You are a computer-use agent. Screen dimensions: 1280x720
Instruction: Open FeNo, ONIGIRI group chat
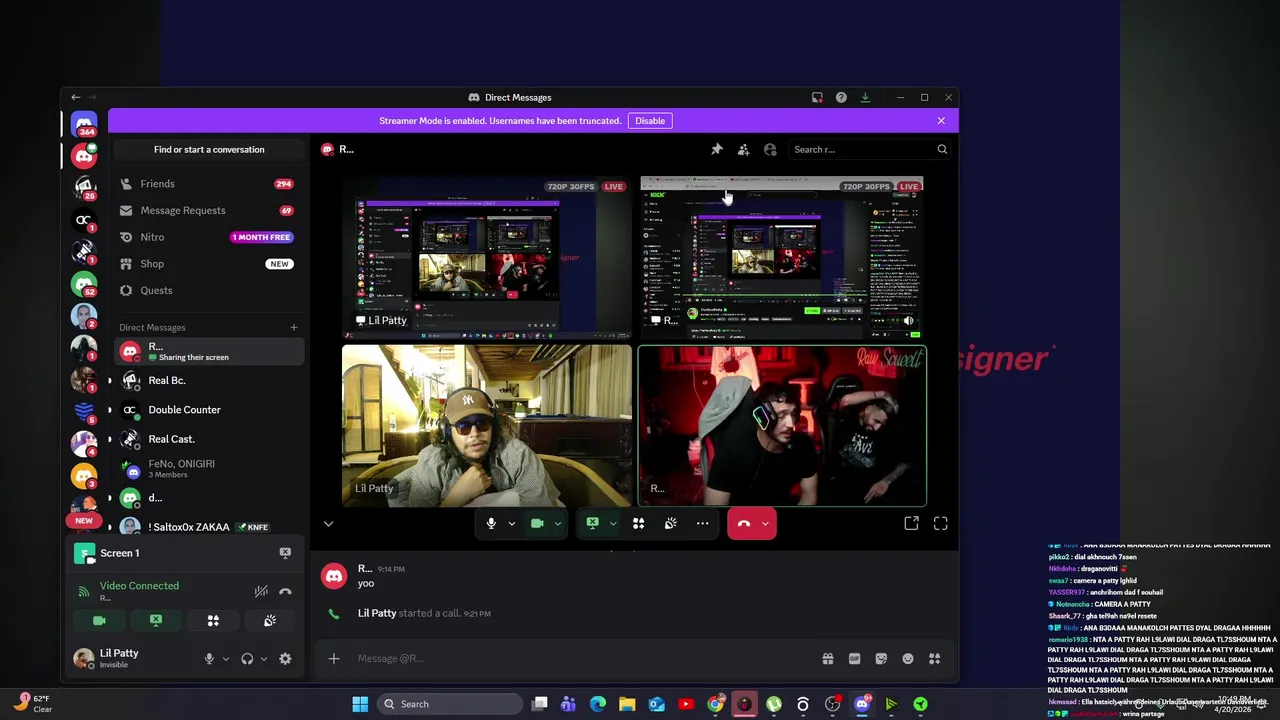pyautogui.click(x=209, y=468)
